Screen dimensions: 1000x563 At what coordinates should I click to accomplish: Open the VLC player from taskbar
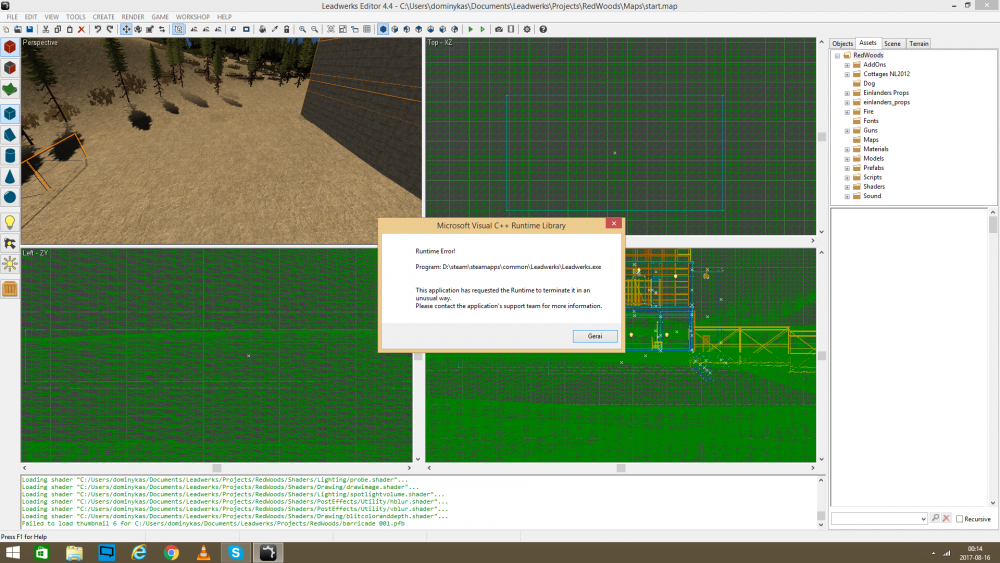click(x=203, y=552)
